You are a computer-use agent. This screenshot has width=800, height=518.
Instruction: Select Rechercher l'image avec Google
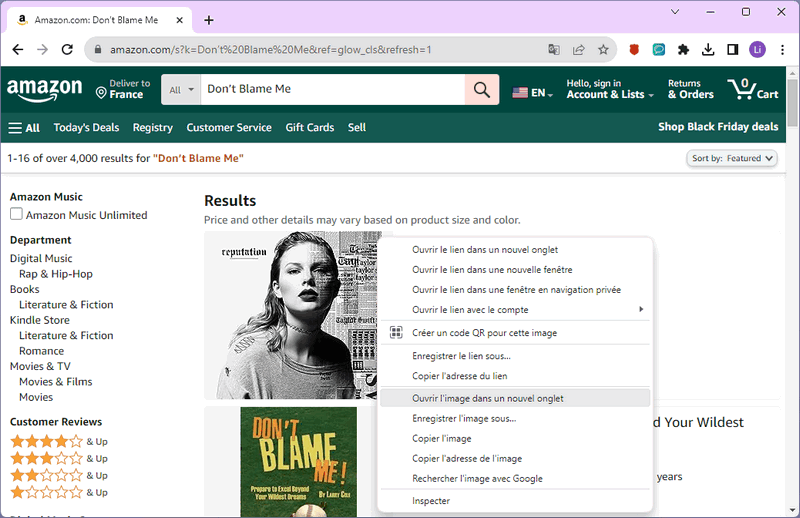515,478
